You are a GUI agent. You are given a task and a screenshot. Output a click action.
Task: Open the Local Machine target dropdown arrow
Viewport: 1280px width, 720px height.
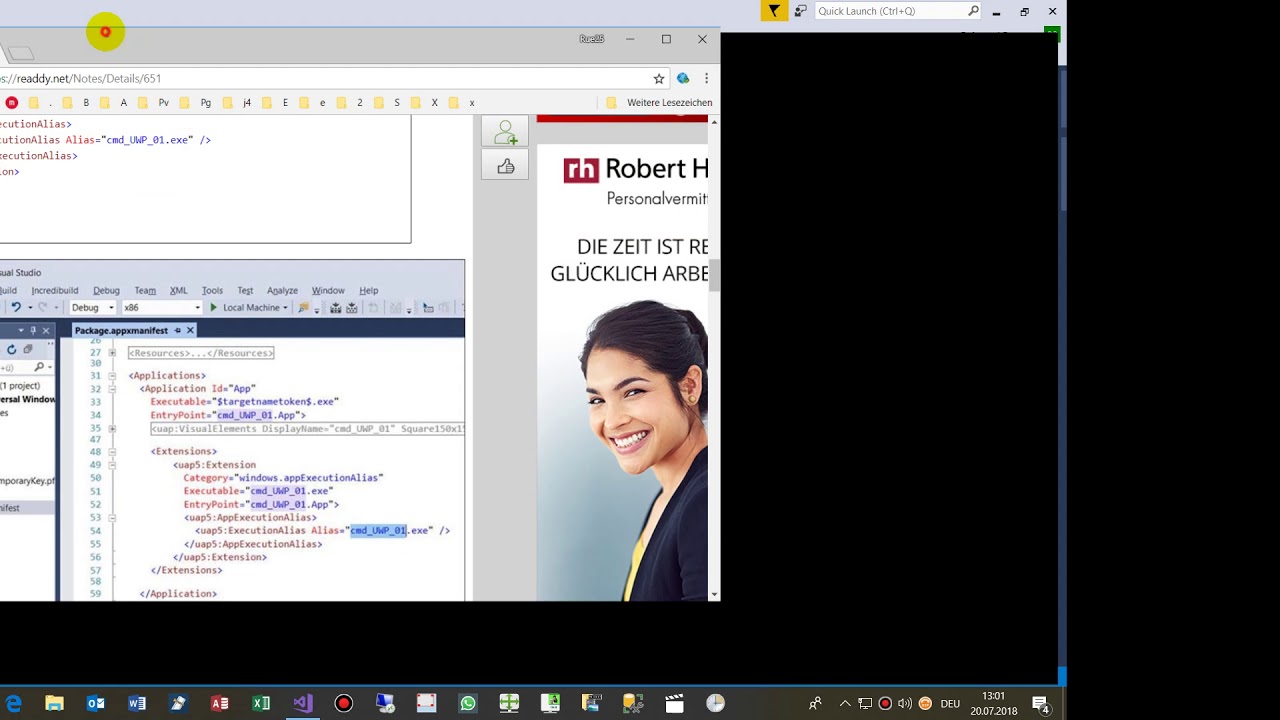tap(285, 308)
